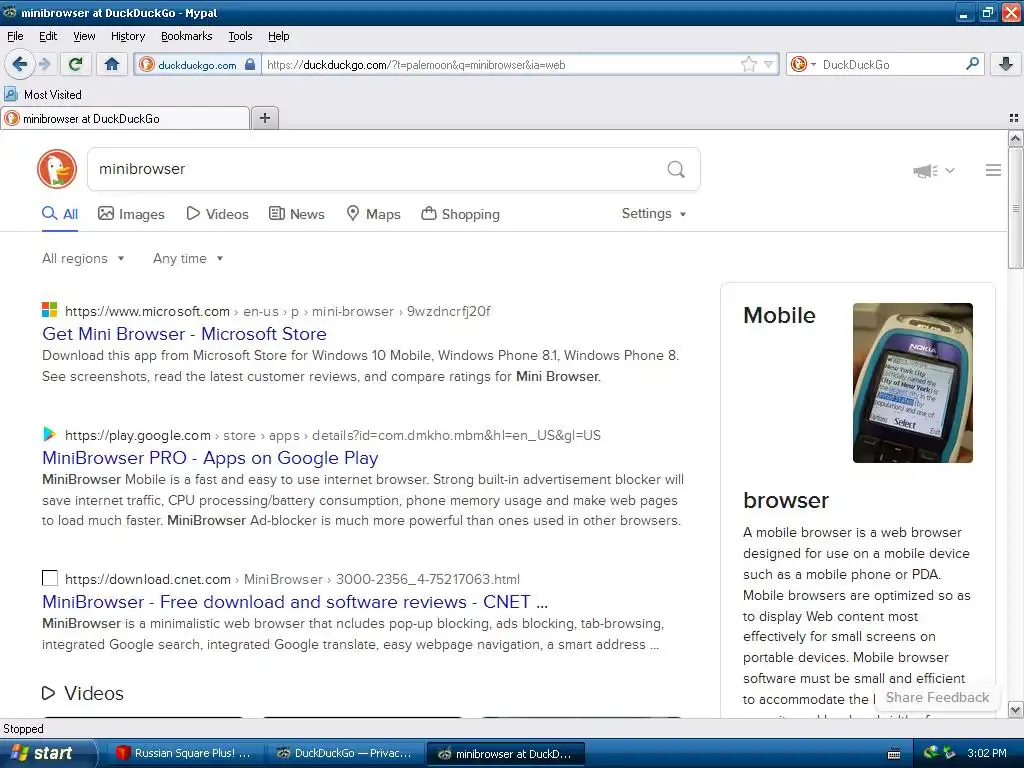Viewport: 1024px width, 768px height.
Task: Open the Bookmarks menu
Action: click(187, 36)
